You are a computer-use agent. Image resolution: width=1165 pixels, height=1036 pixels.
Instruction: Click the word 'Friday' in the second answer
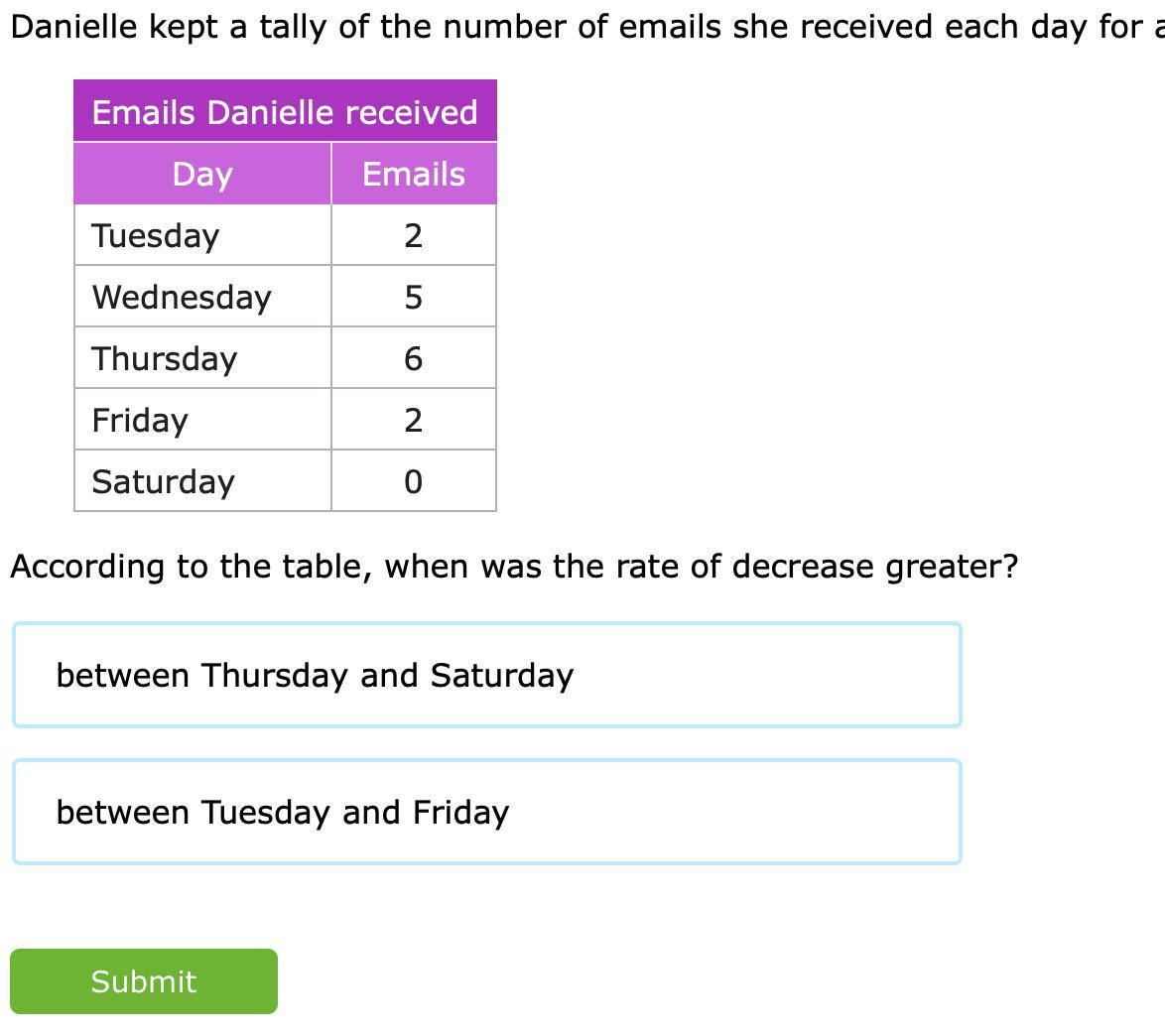click(460, 813)
